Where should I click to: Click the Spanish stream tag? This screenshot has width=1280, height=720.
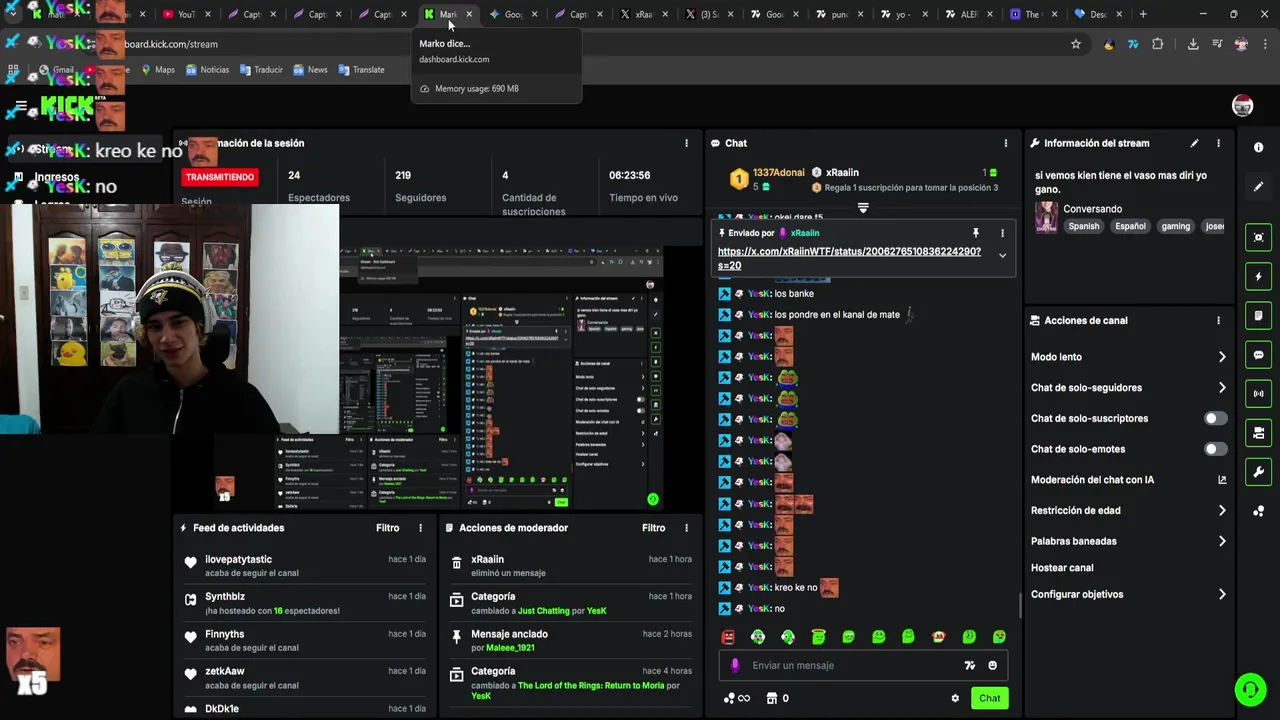tap(1083, 226)
